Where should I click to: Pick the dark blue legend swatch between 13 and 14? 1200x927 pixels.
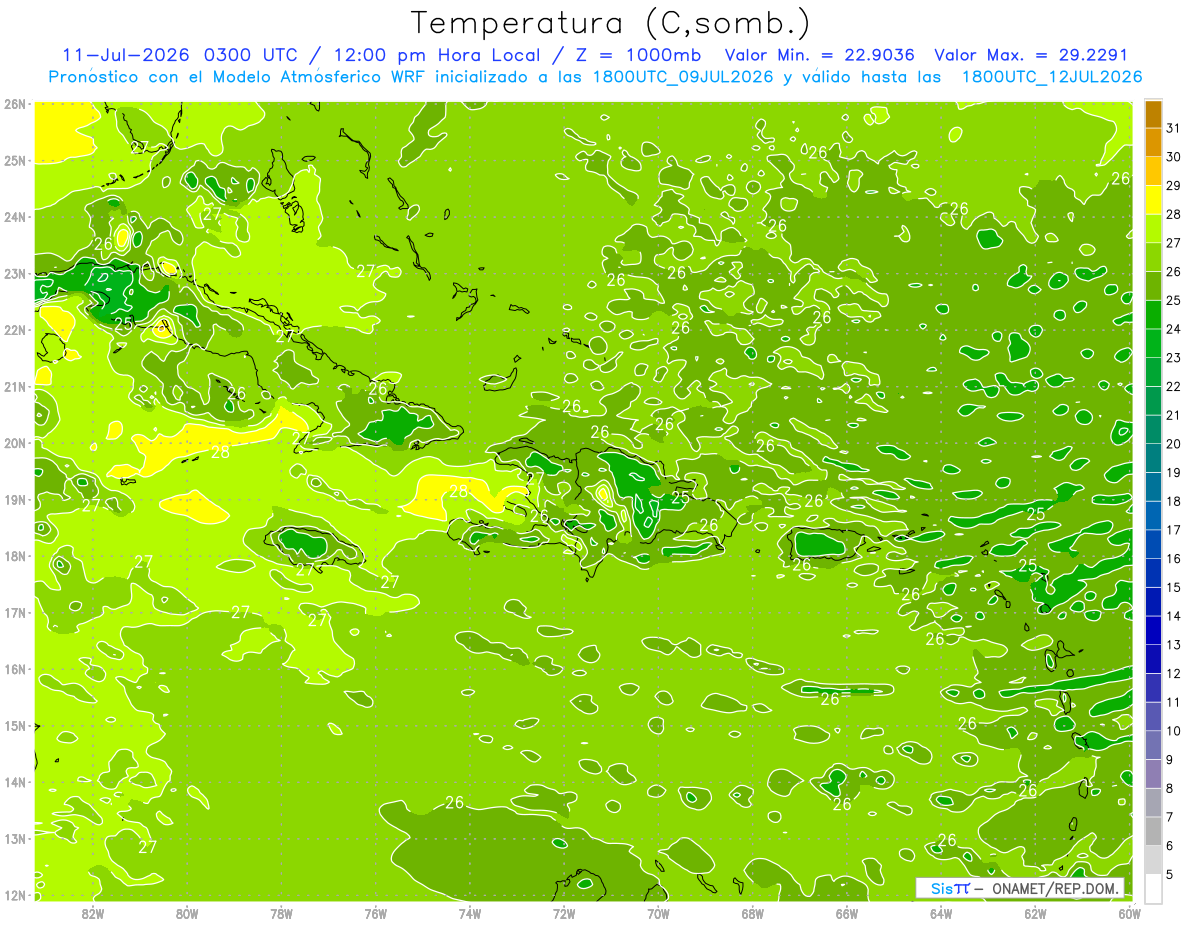click(1154, 631)
